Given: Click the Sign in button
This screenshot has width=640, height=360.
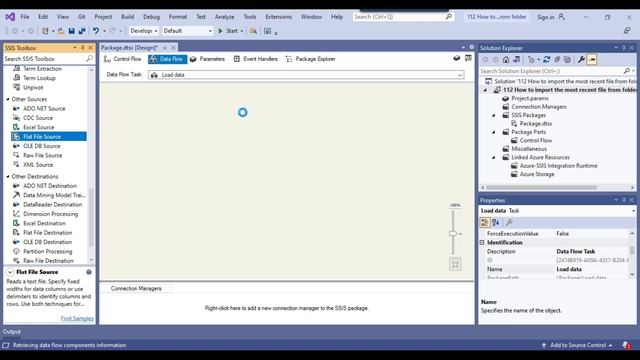Looking at the screenshot, I should coord(545,17).
